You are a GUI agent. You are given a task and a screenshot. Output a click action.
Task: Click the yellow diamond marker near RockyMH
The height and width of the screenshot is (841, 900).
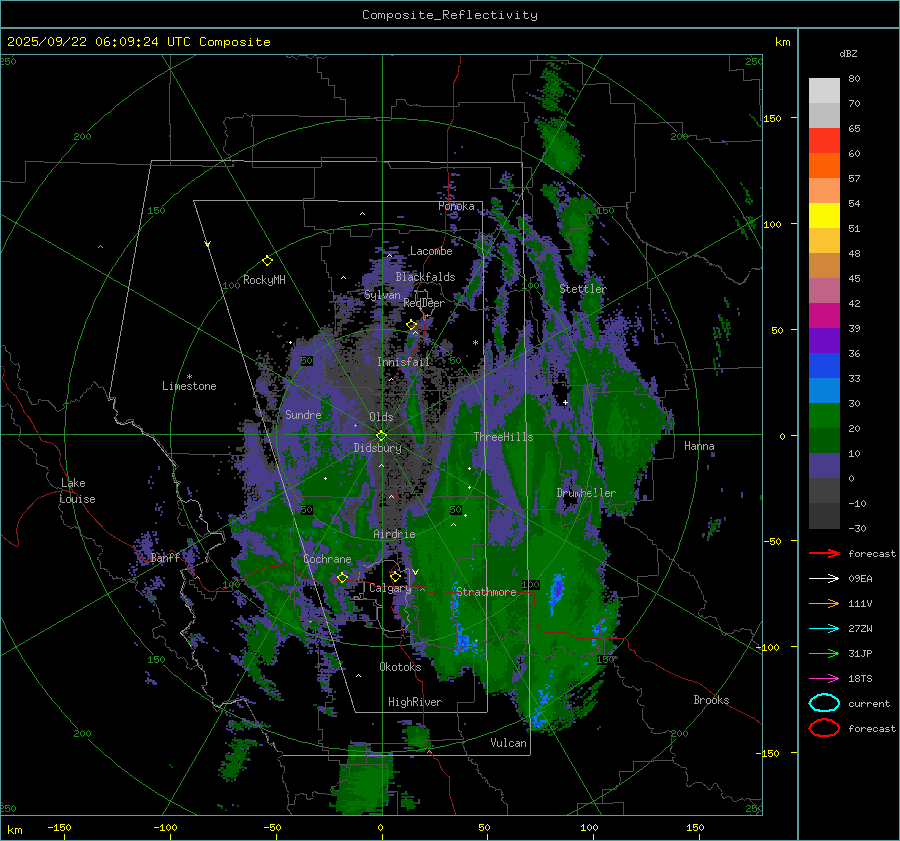tap(267, 260)
